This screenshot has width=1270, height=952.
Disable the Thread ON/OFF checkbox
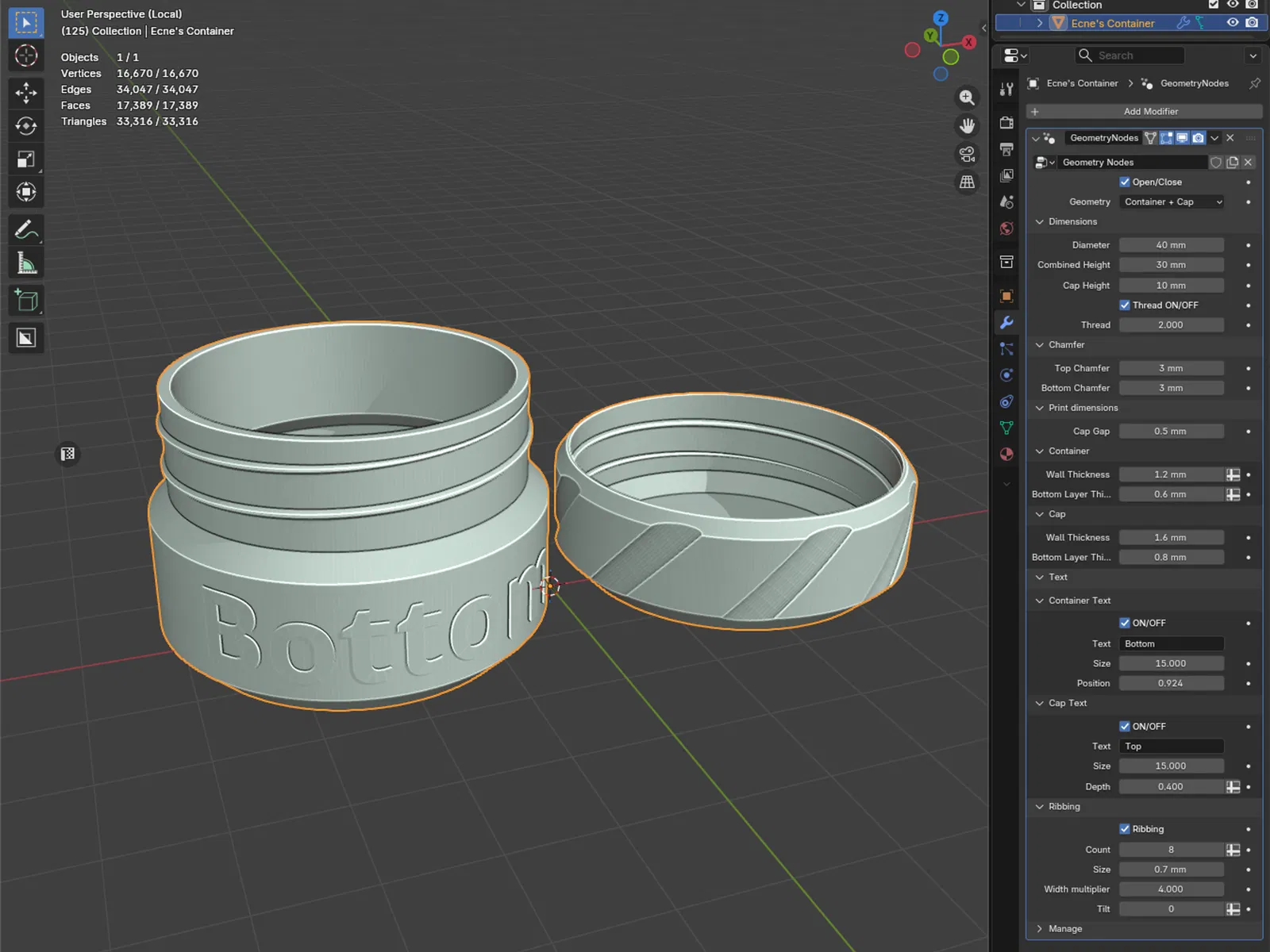tap(1125, 305)
